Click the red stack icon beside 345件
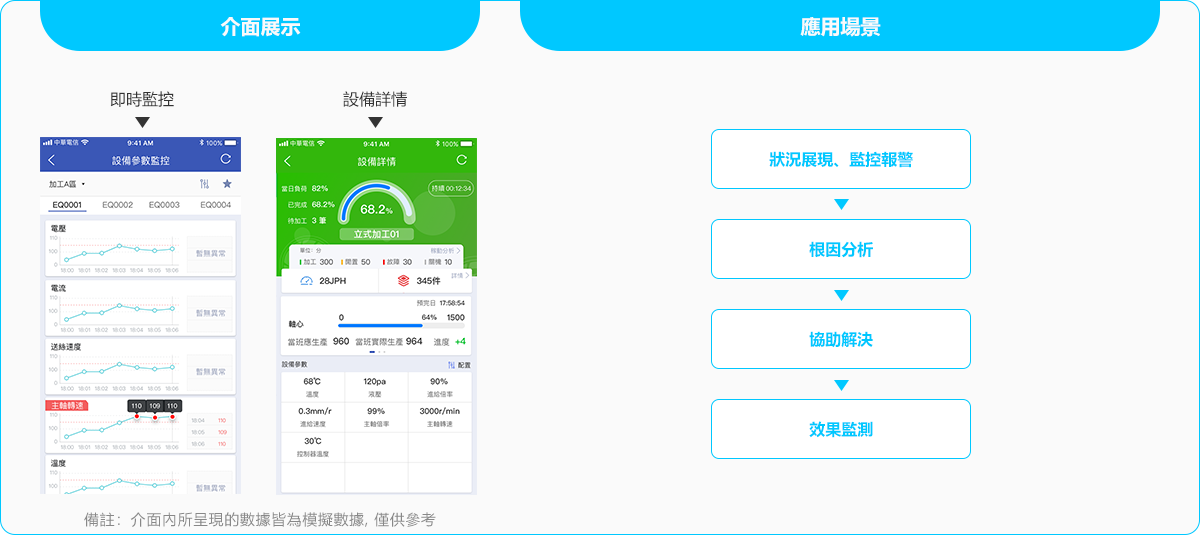The height and width of the screenshot is (535, 1200). (403, 281)
